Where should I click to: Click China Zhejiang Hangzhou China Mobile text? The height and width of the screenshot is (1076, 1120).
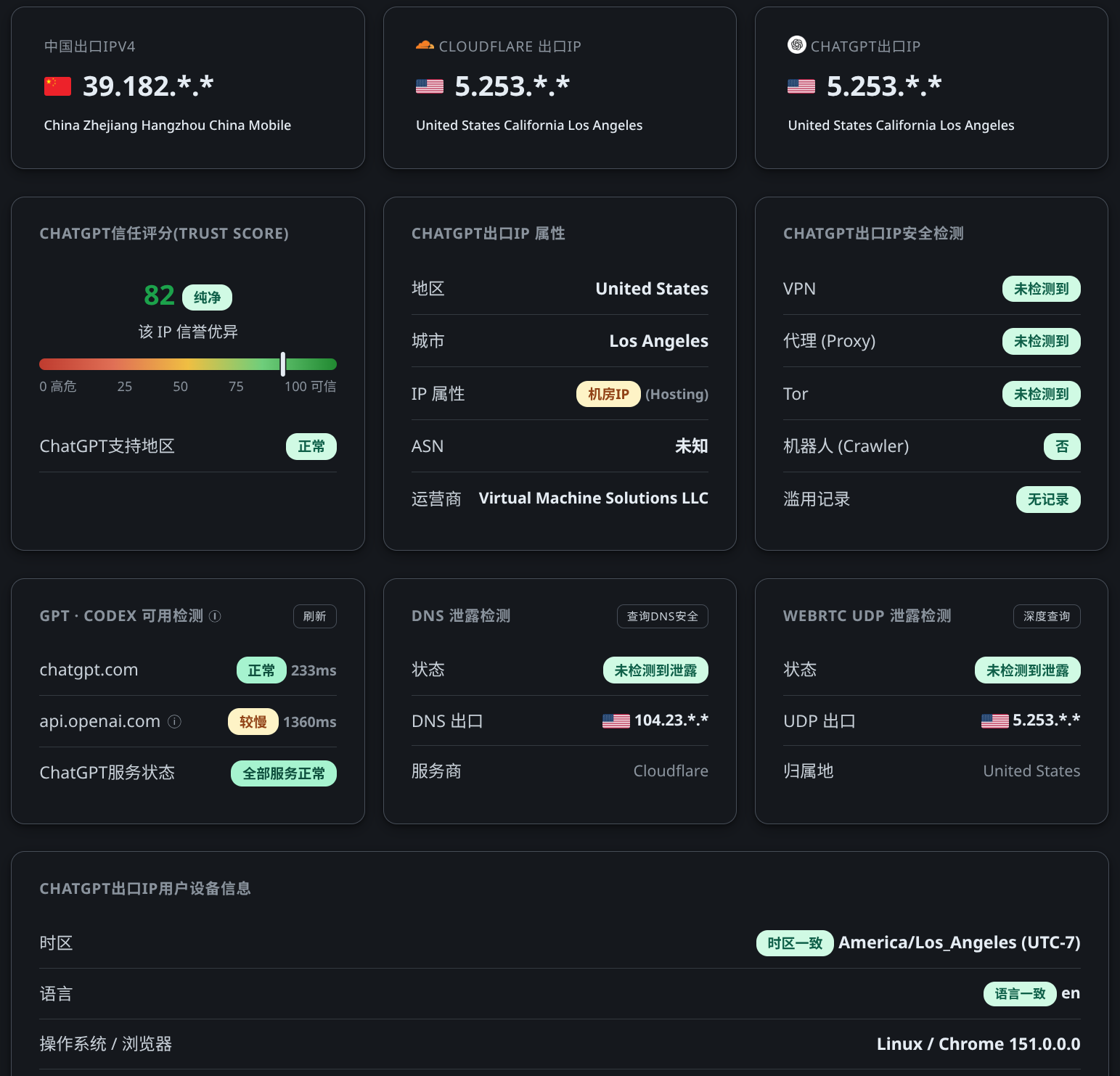point(168,126)
